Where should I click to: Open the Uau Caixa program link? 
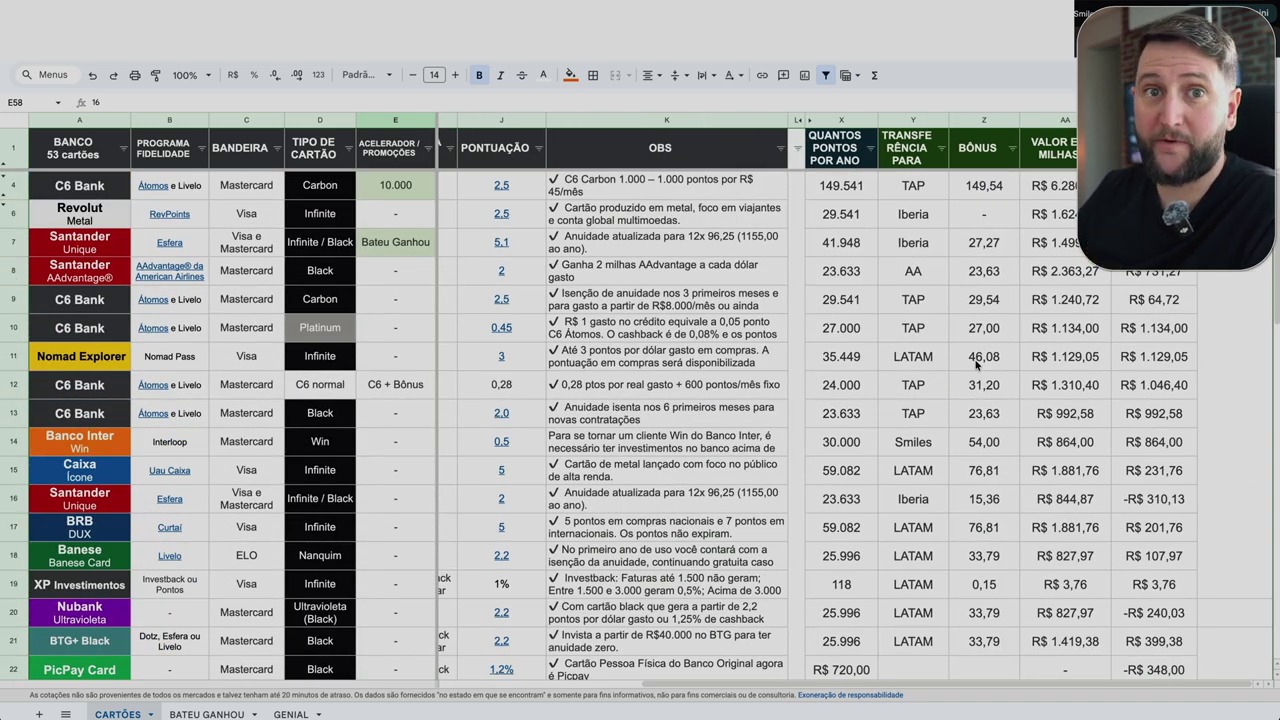tap(169, 470)
